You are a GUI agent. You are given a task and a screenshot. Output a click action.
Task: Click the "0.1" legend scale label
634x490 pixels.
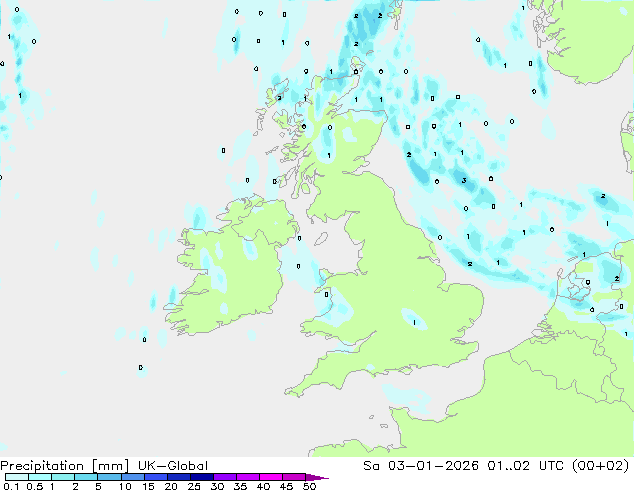pos(11,486)
